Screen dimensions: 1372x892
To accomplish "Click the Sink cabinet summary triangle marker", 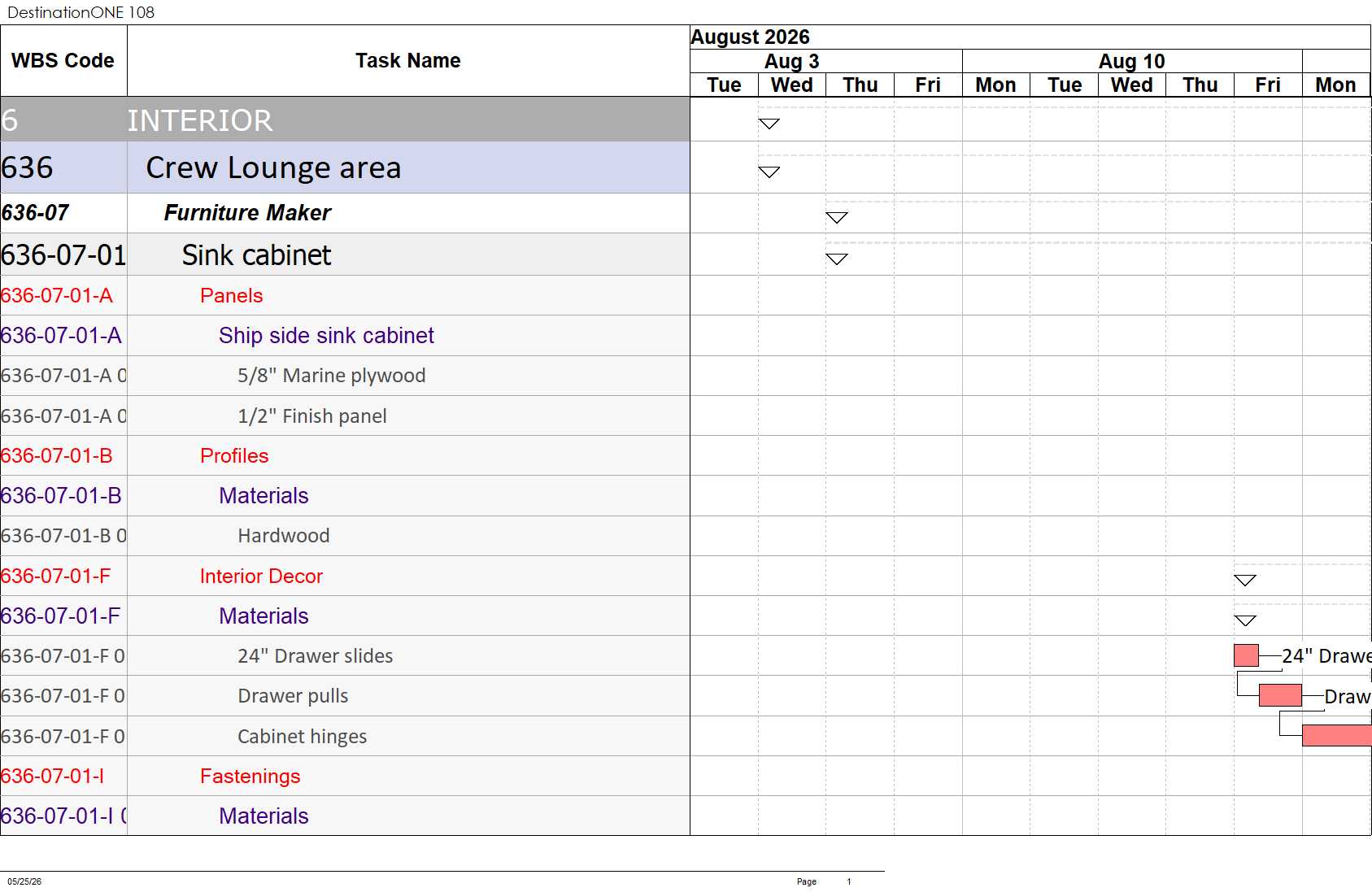I will coord(837,259).
